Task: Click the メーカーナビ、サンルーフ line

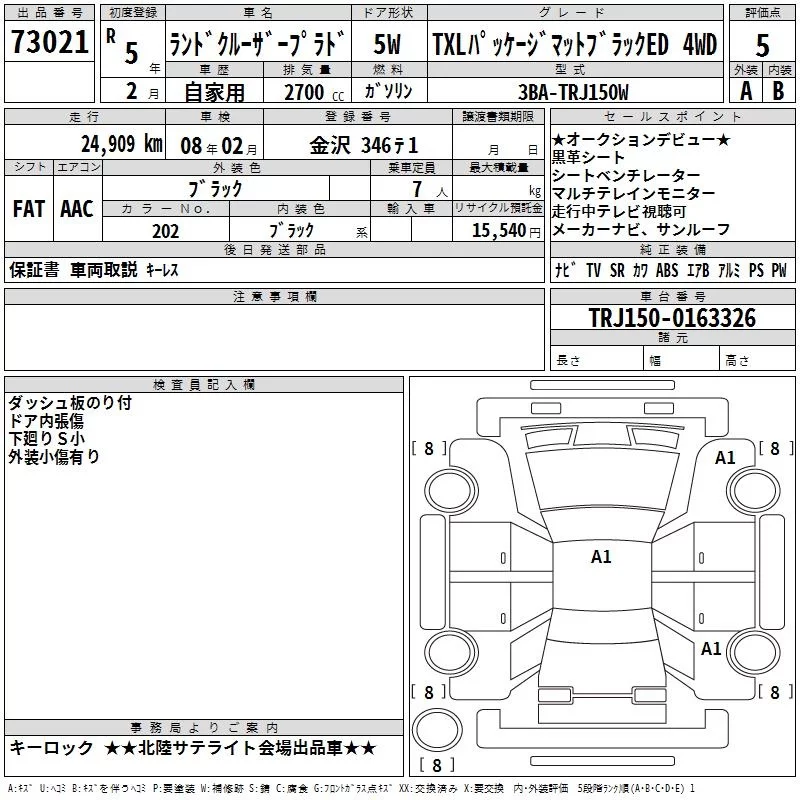Action: 641,230
